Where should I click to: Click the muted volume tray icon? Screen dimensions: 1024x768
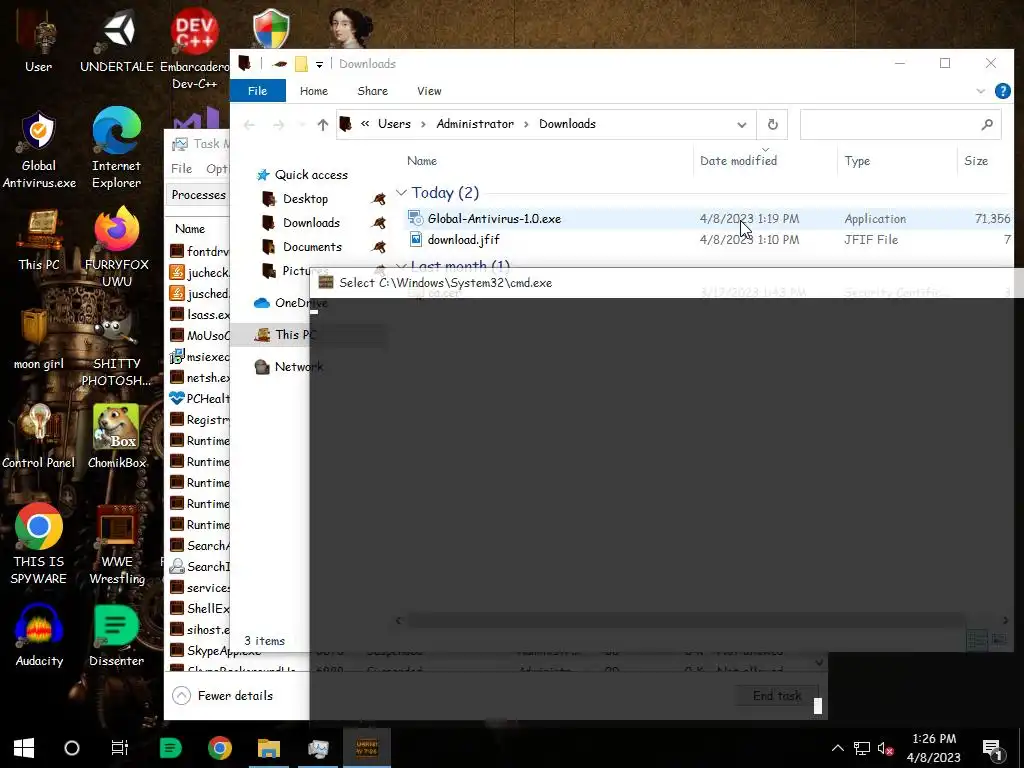886,748
